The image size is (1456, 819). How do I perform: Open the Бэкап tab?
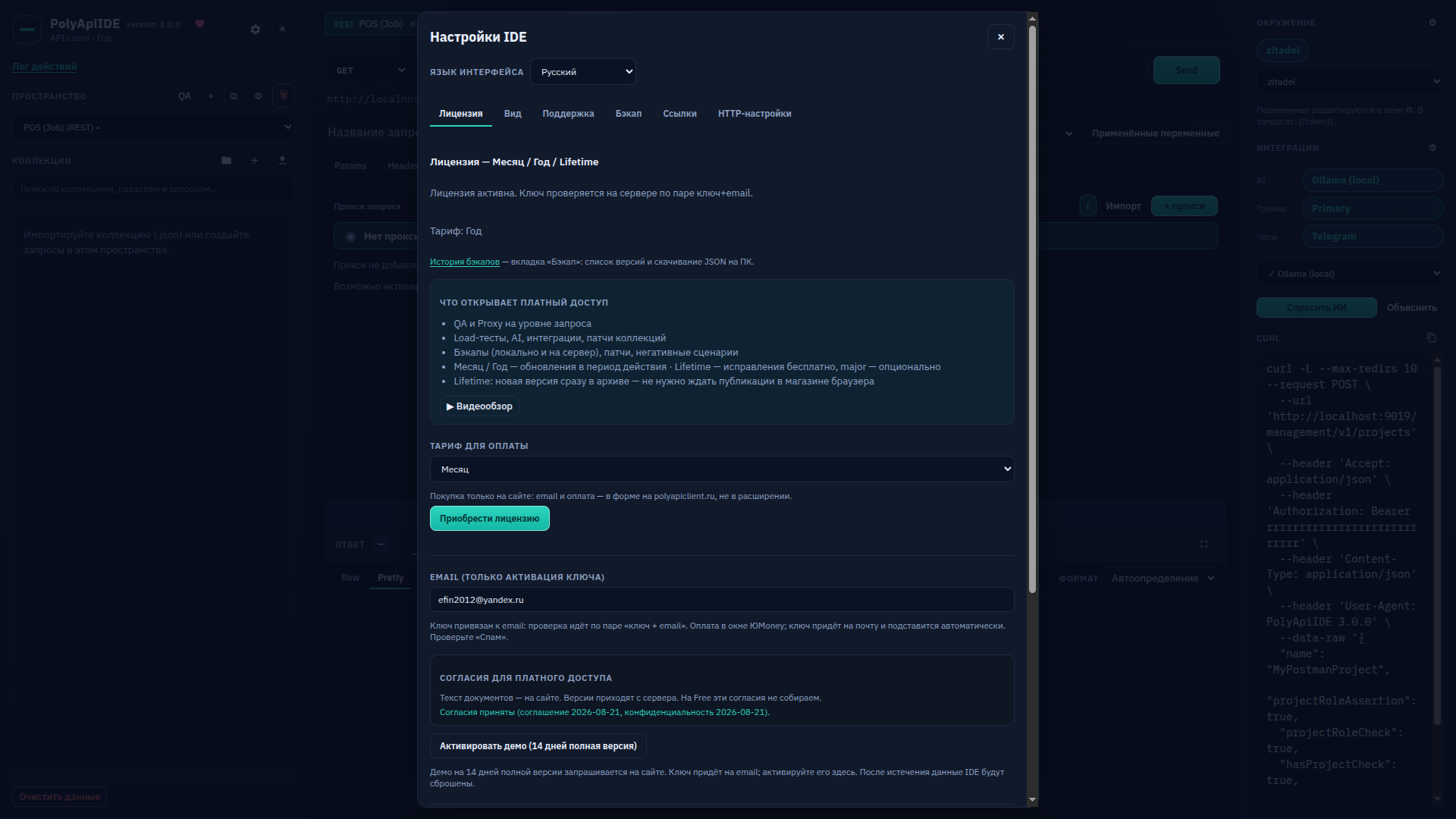(x=628, y=114)
